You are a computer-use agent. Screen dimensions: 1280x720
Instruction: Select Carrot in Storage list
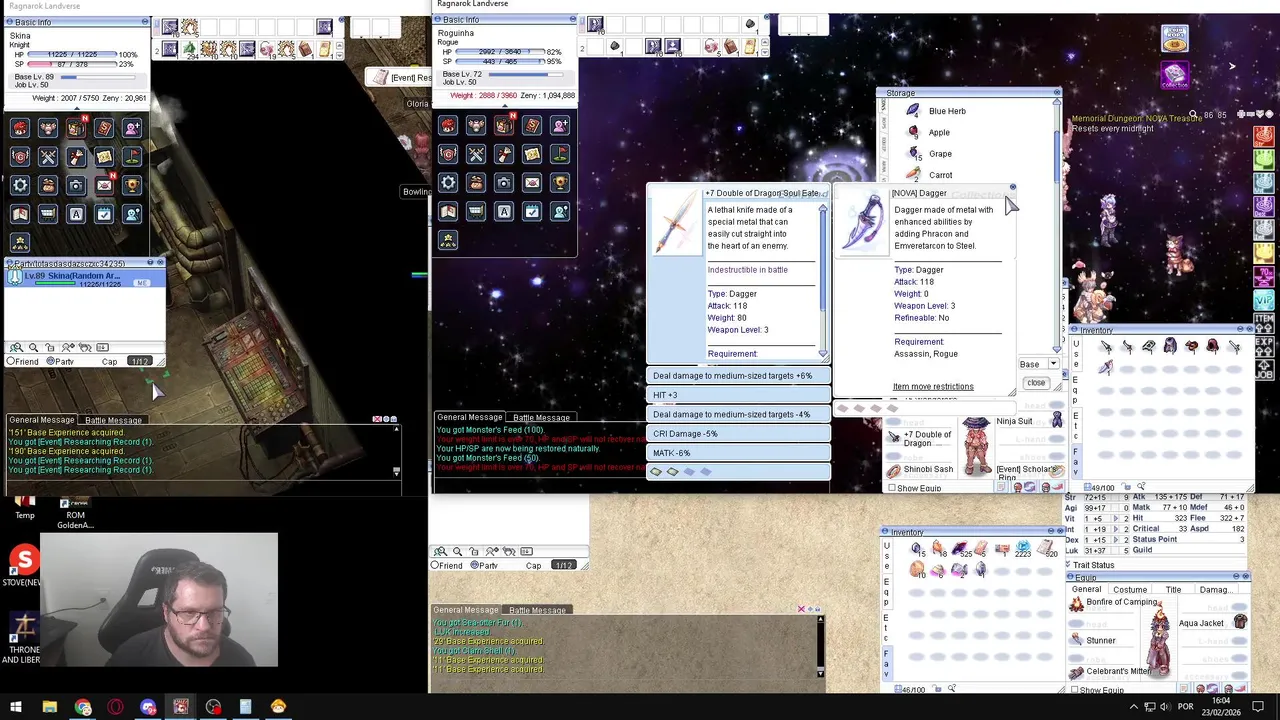click(940, 175)
